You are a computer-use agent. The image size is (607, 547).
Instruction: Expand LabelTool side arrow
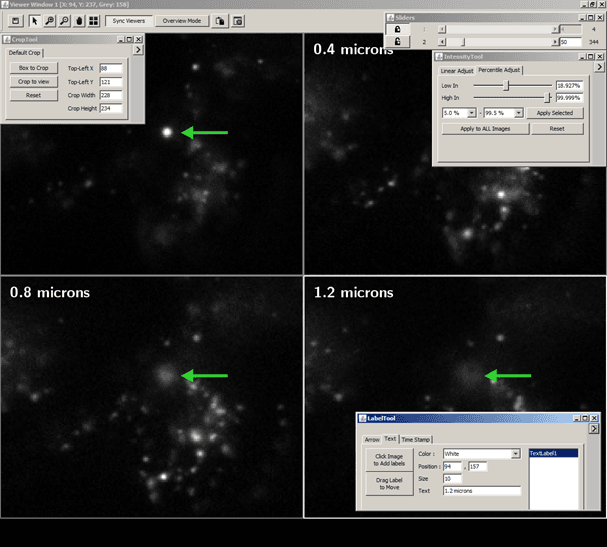pos(593,429)
